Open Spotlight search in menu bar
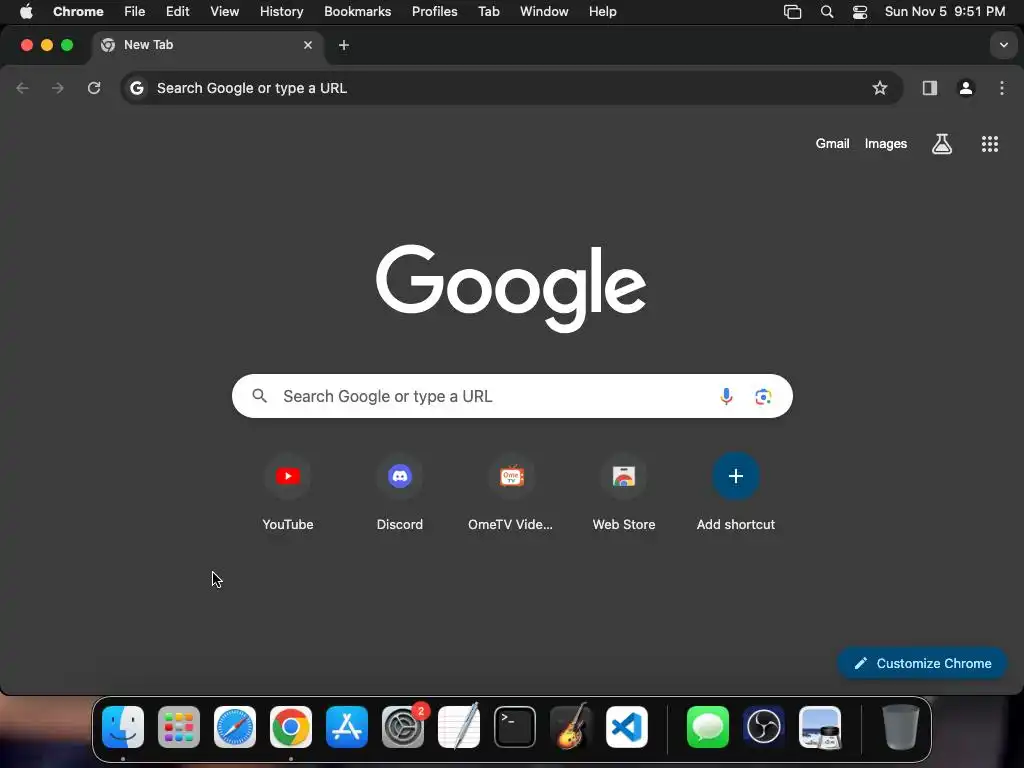The height and width of the screenshot is (768, 1024). [827, 12]
